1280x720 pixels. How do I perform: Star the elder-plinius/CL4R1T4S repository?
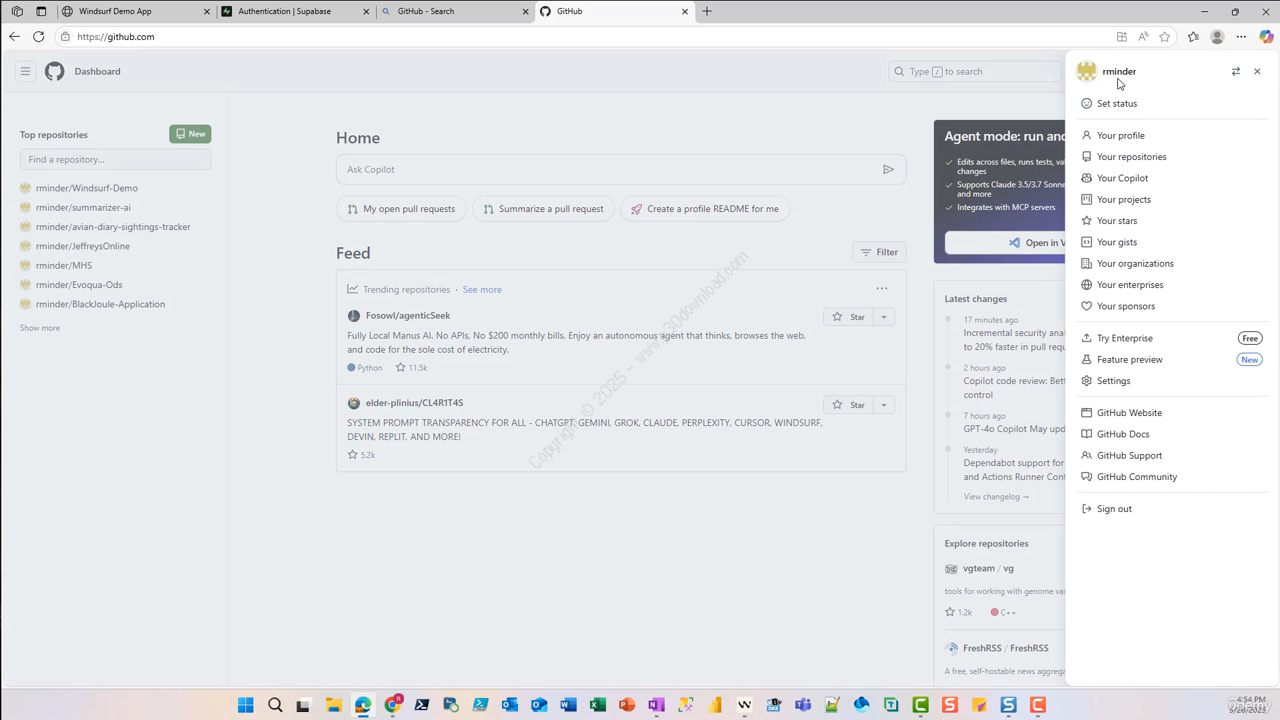click(848, 405)
